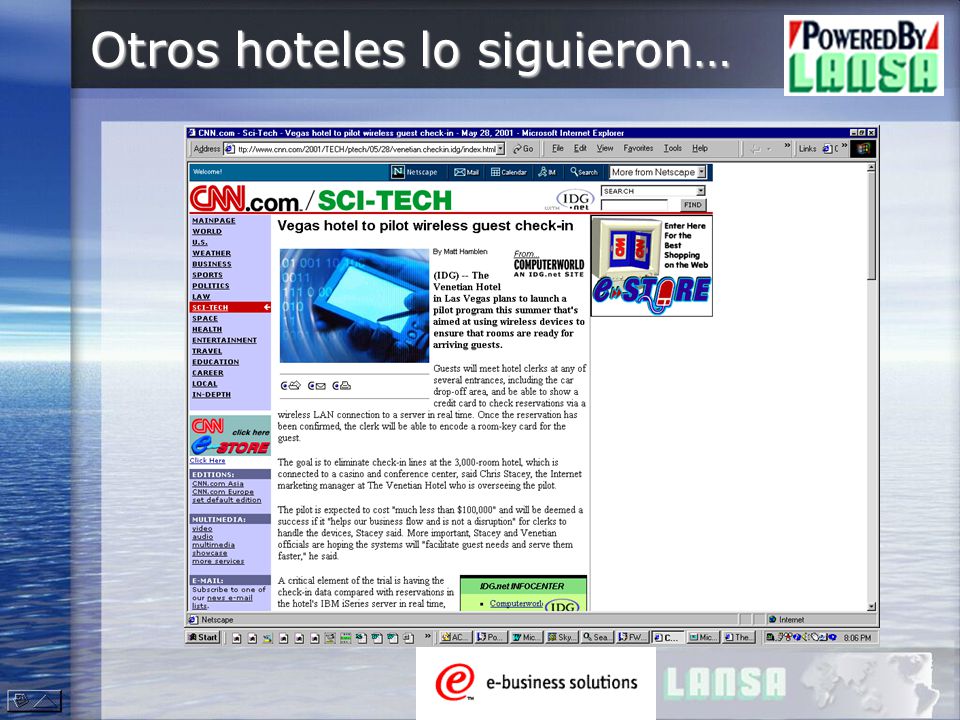
Task: Click the Netscape N logo icon
Action: pyautogui.click(x=398, y=172)
